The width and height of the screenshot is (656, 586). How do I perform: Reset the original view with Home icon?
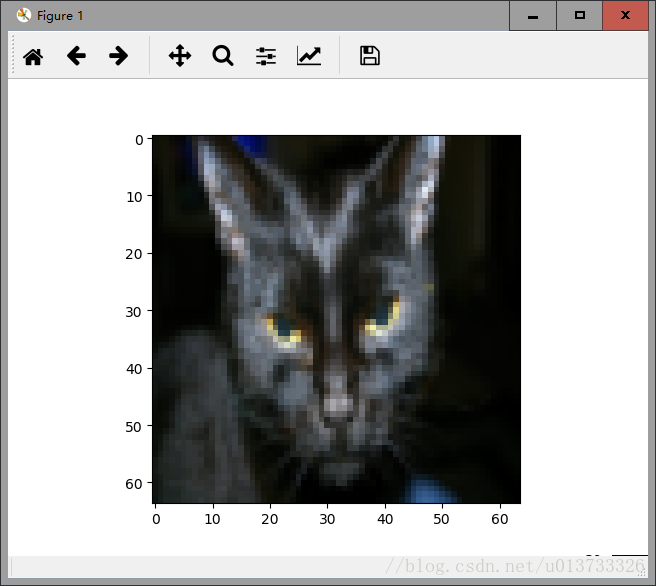(33, 56)
